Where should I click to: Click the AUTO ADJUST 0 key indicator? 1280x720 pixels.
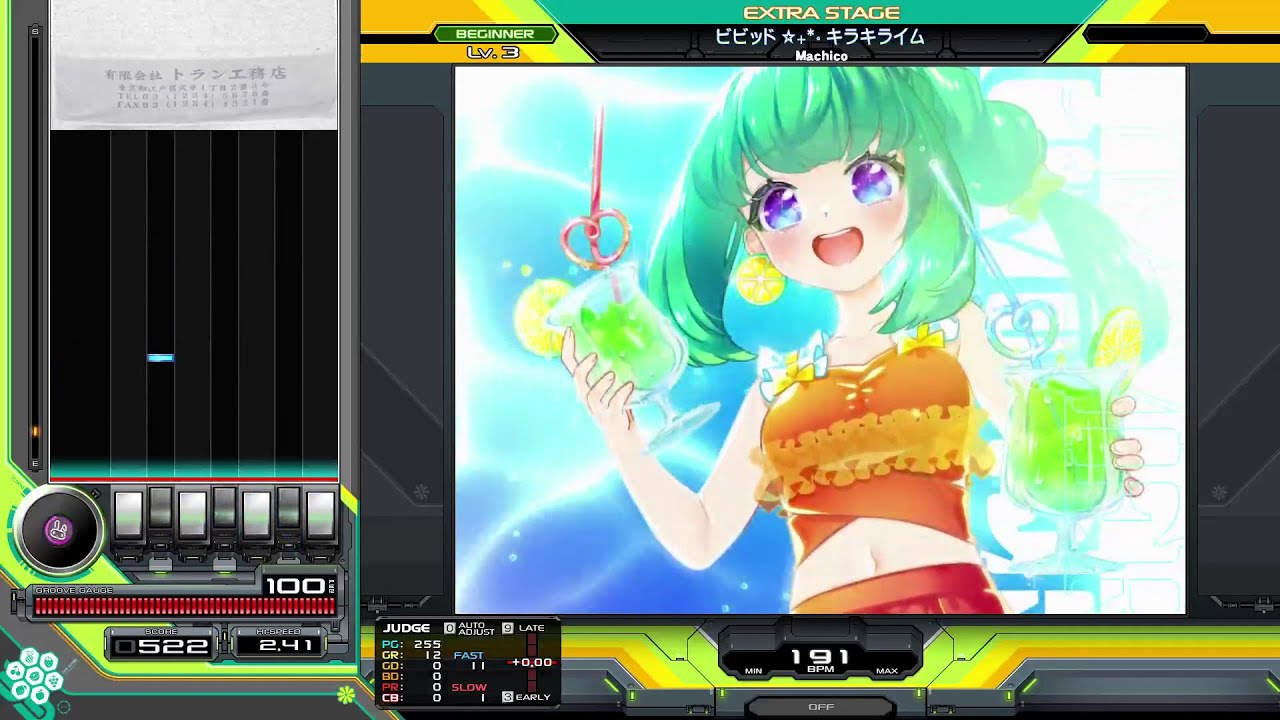tap(470, 628)
